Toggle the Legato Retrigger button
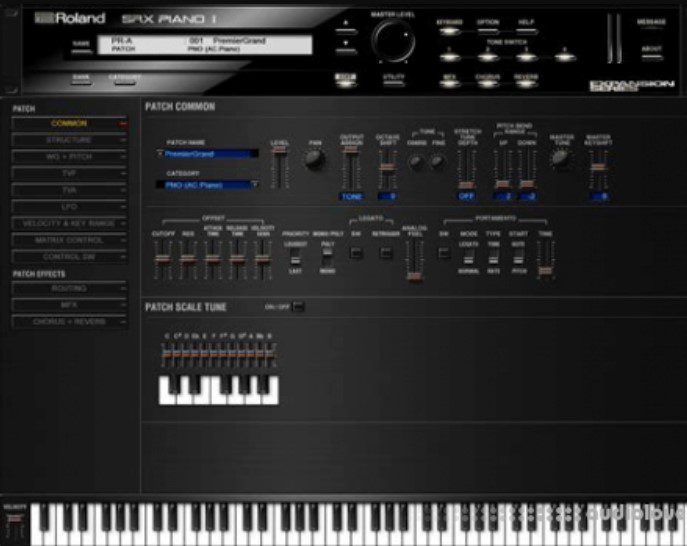The image size is (687, 546). pyautogui.click(x=386, y=253)
